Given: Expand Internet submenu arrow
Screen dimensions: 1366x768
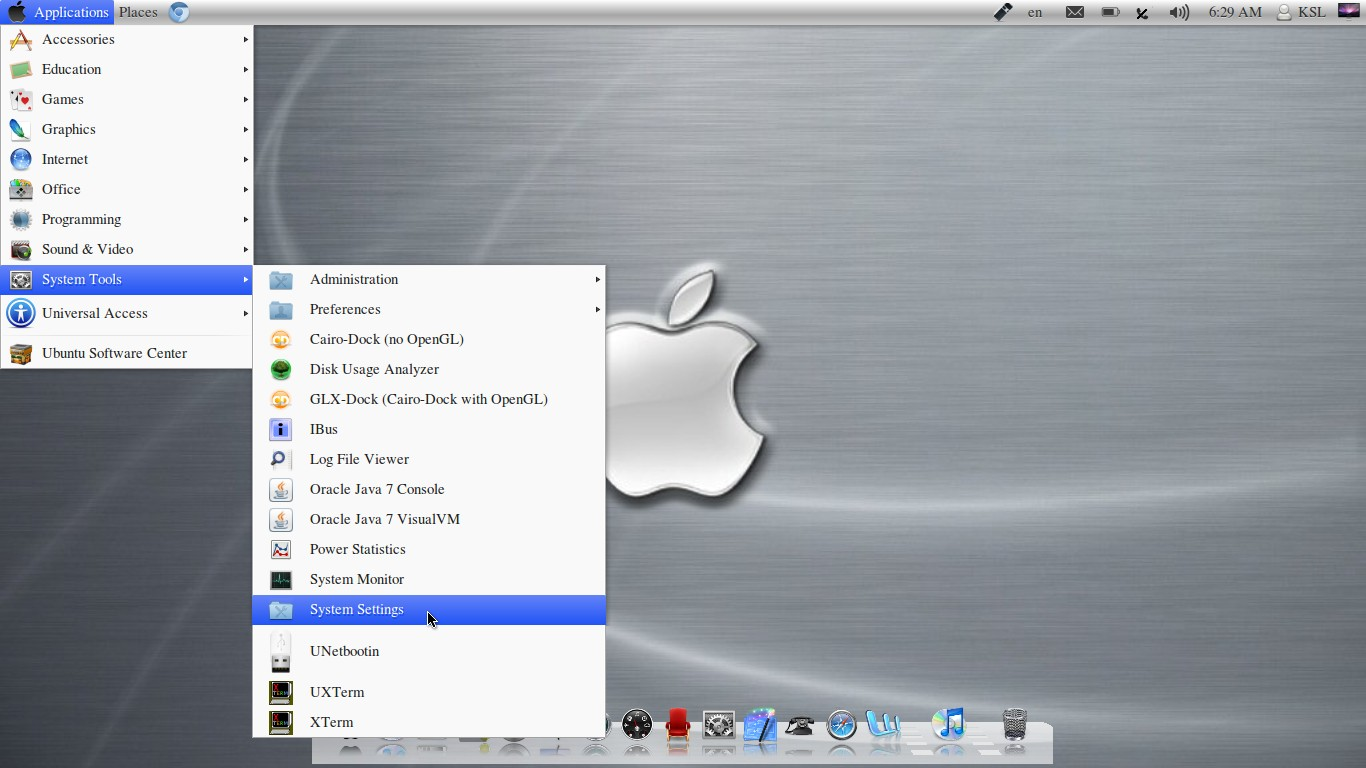Looking at the screenshot, I should [x=245, y=159].
